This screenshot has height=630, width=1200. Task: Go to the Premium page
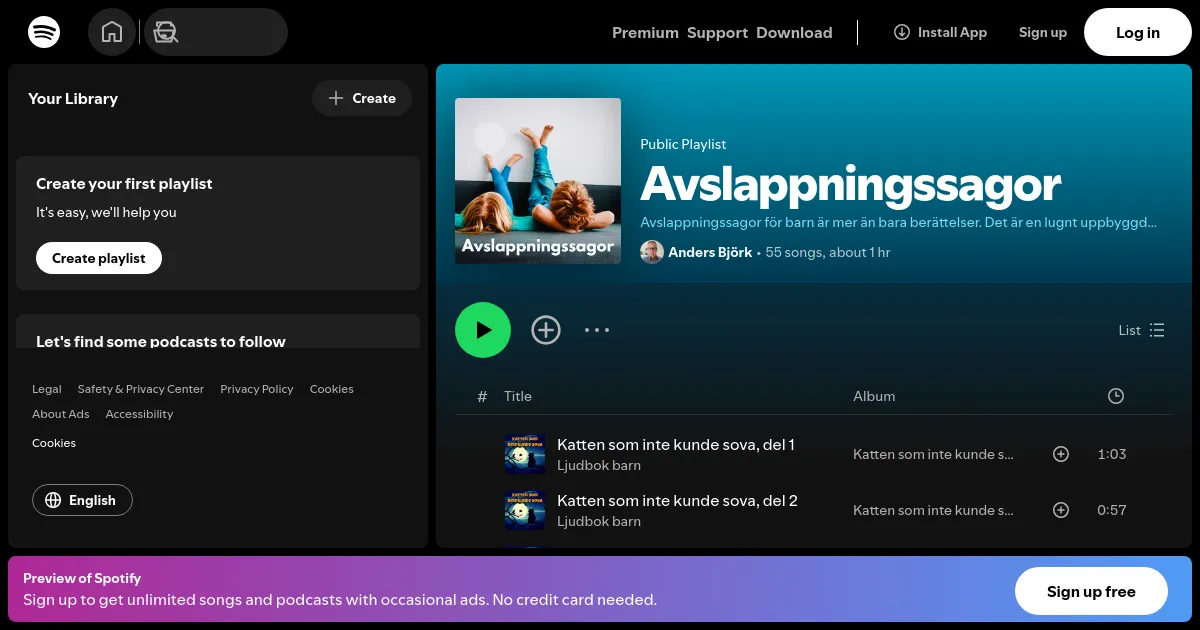point(645,32)
